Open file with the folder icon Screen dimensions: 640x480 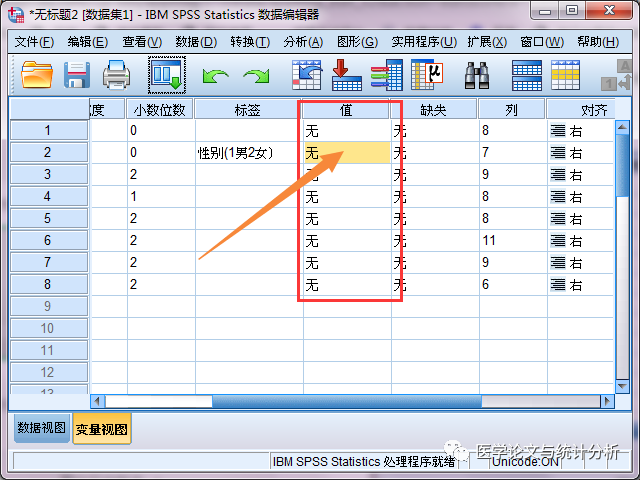[x=37, y=75]
